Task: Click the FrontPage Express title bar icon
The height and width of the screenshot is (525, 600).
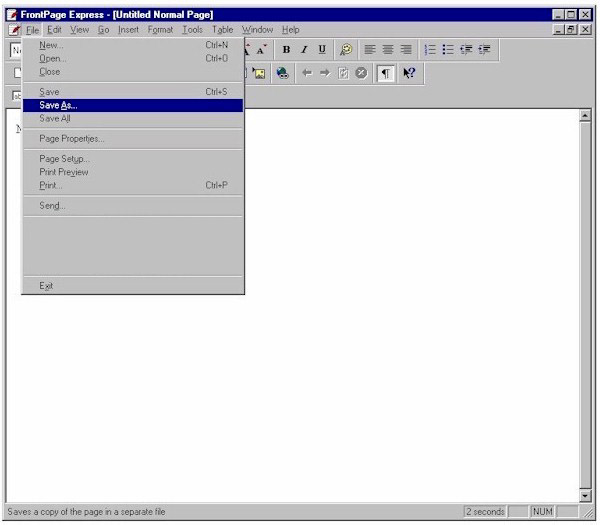Action: click(x=12, y=15)
